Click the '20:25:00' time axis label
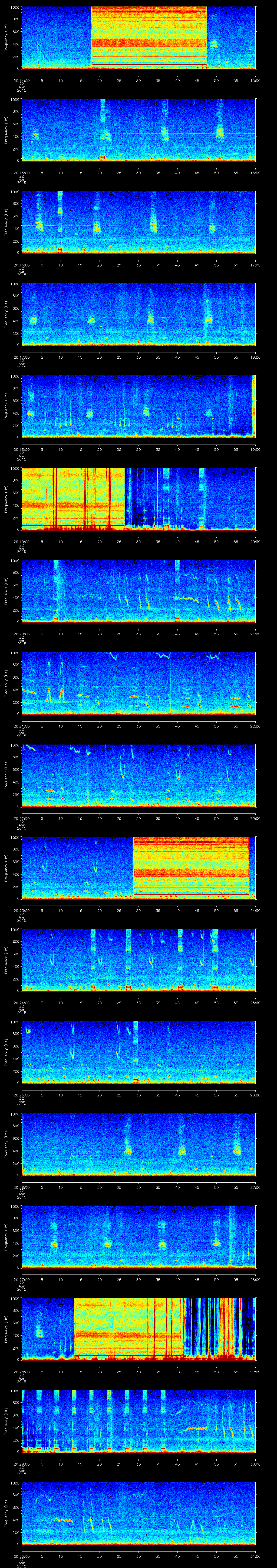This screenshot has width=277, height=1568. [21, 1095]
